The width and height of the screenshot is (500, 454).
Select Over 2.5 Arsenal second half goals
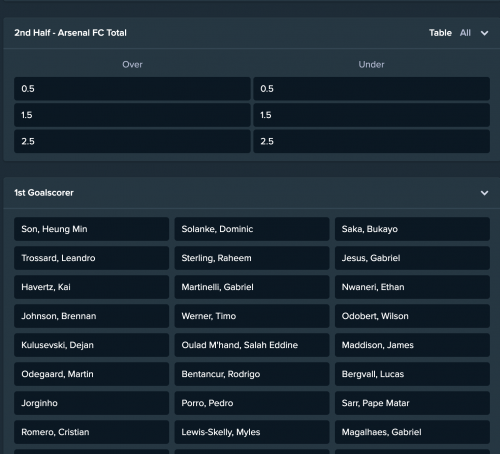[132, 141]
